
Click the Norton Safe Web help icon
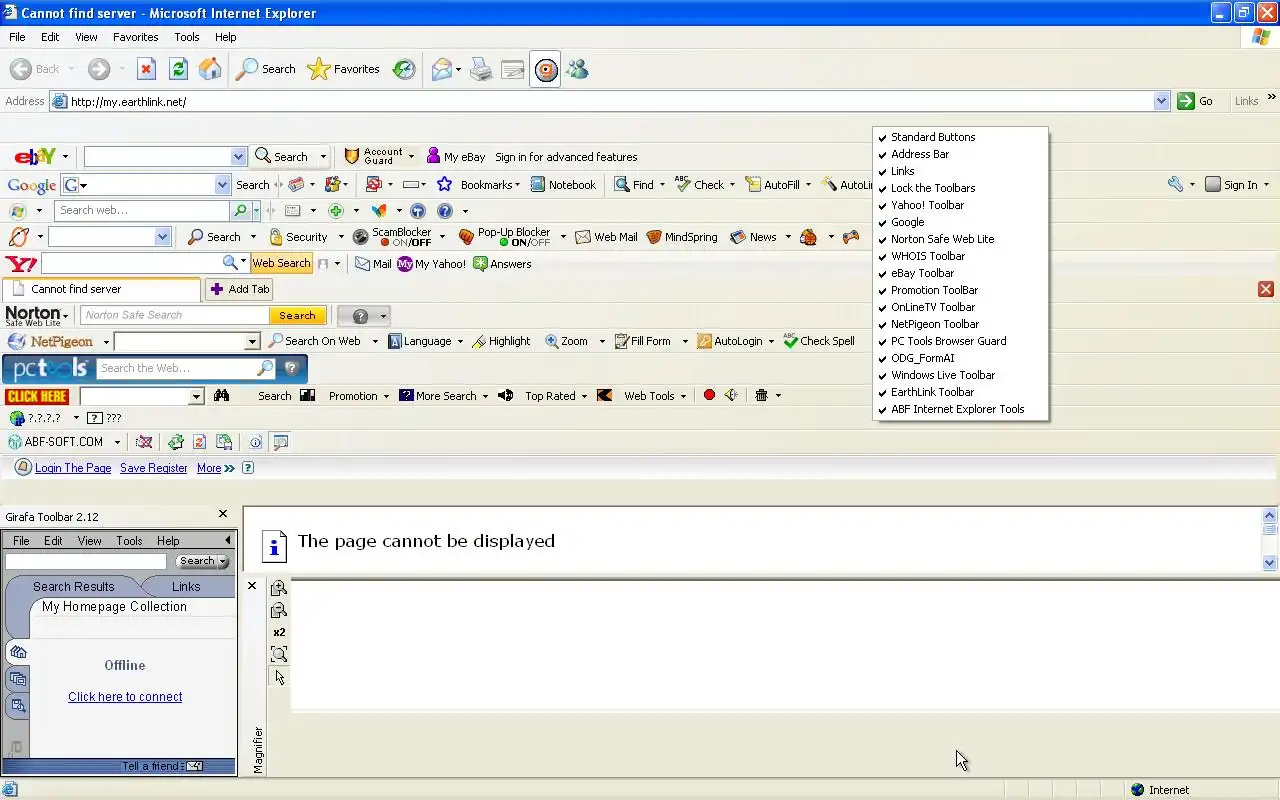click(361, 316)
